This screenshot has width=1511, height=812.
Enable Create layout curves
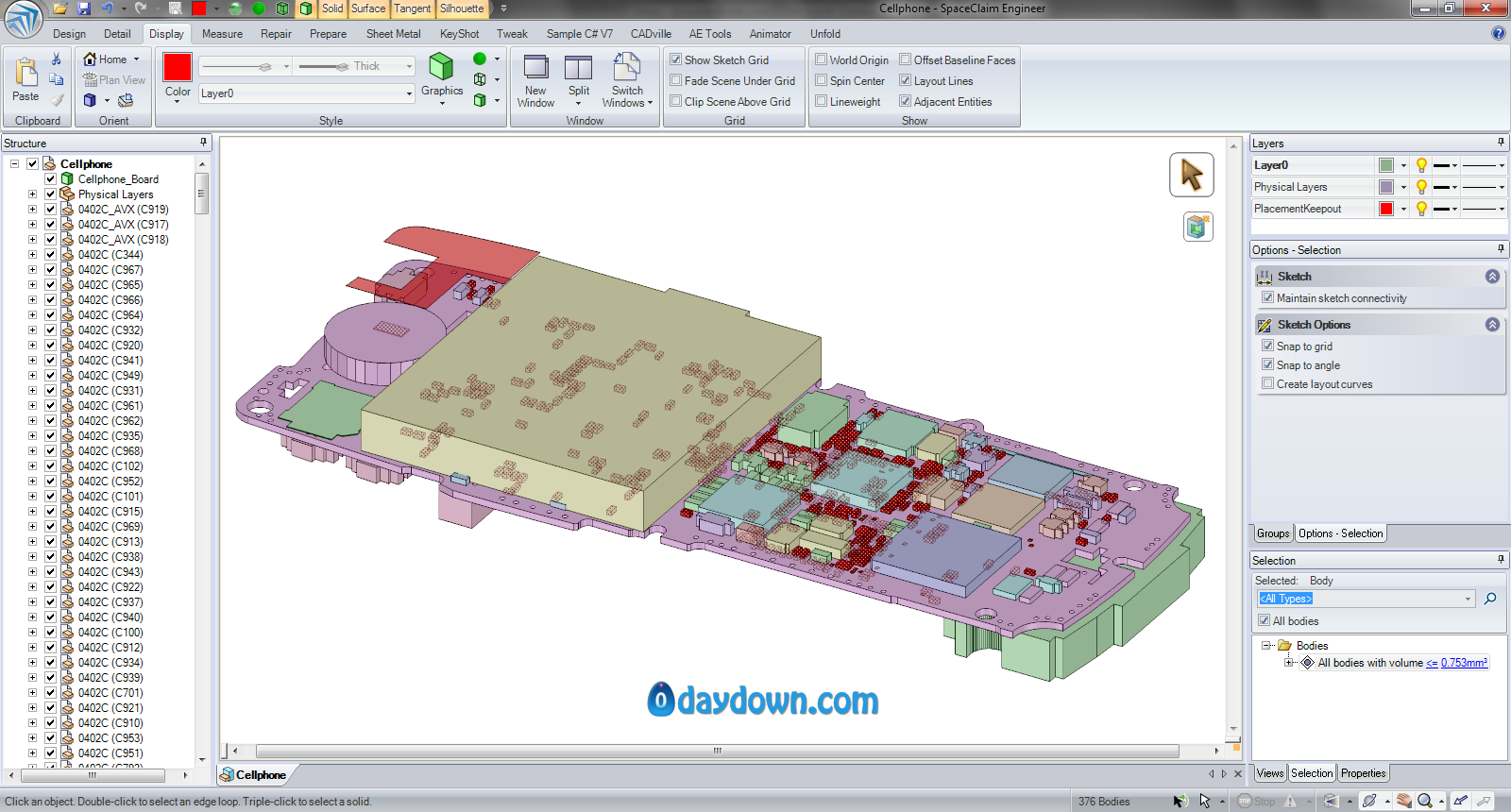click(1268, 383)
